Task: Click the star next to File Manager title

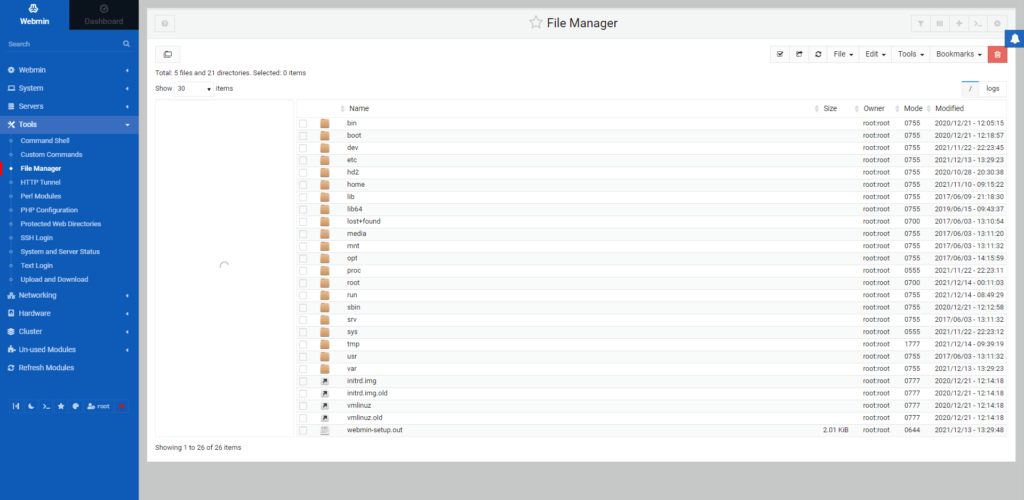Action: point(536,23)
